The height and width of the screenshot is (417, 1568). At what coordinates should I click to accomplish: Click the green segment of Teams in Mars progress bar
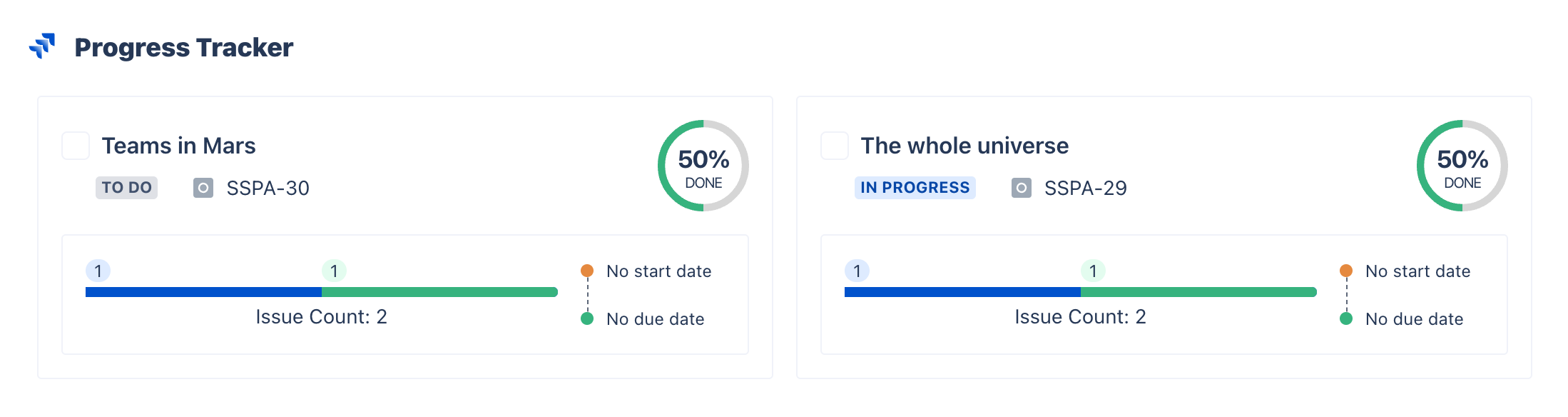[439, 291]
